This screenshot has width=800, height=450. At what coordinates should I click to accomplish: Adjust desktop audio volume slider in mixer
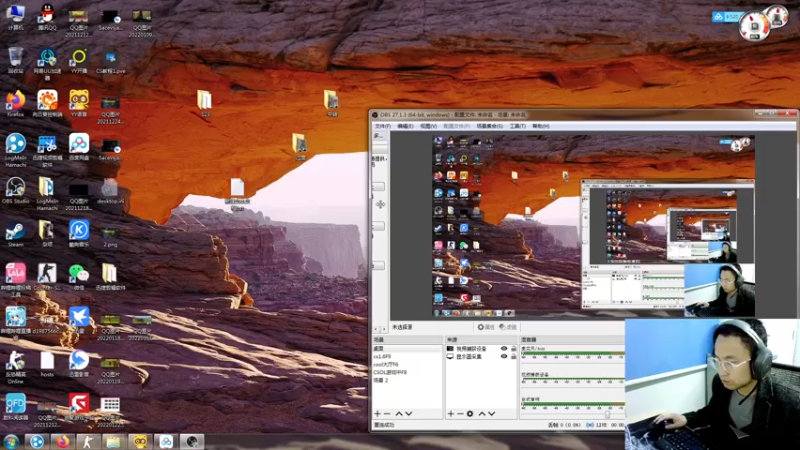(607, 413)
